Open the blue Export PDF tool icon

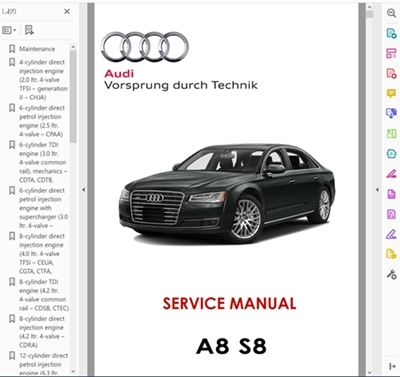[391, 113]
